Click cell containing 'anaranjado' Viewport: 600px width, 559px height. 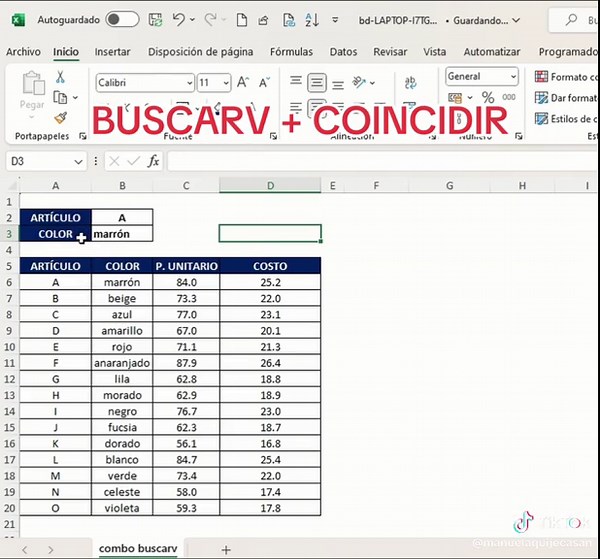pyautogui.click(x=122, y=363)
